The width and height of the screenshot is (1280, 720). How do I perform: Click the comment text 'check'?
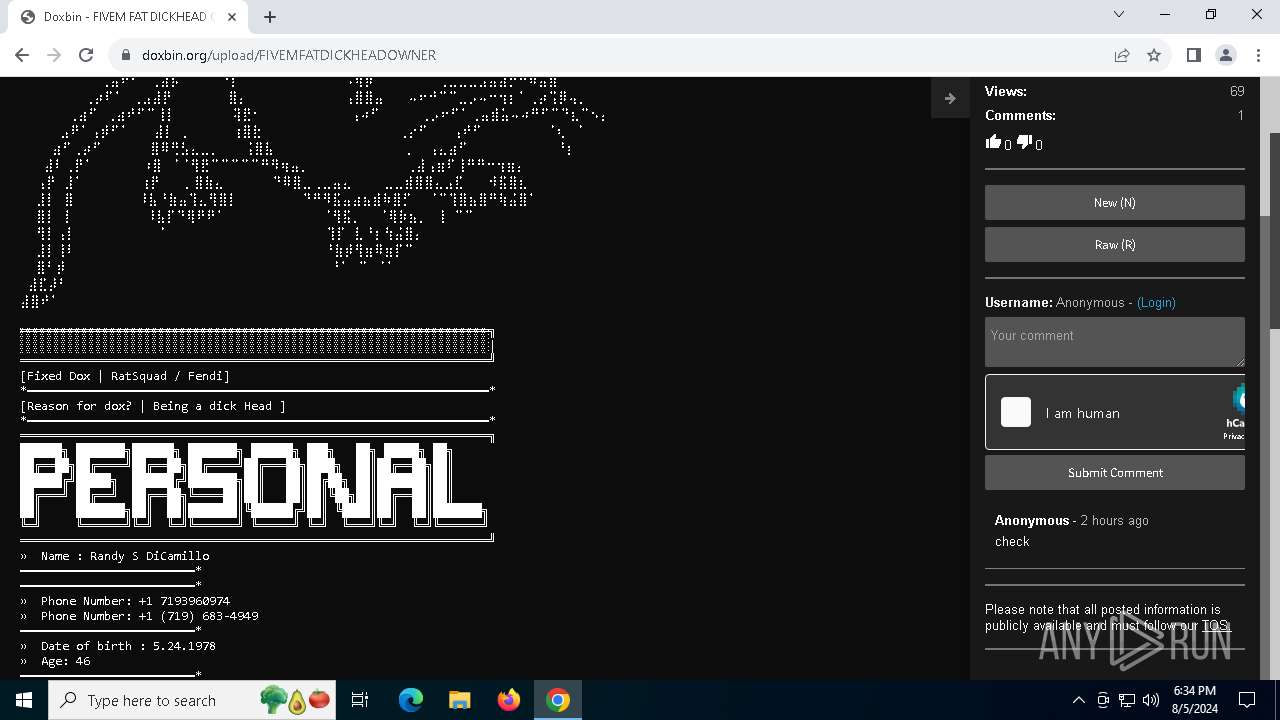coord(1012,541)
